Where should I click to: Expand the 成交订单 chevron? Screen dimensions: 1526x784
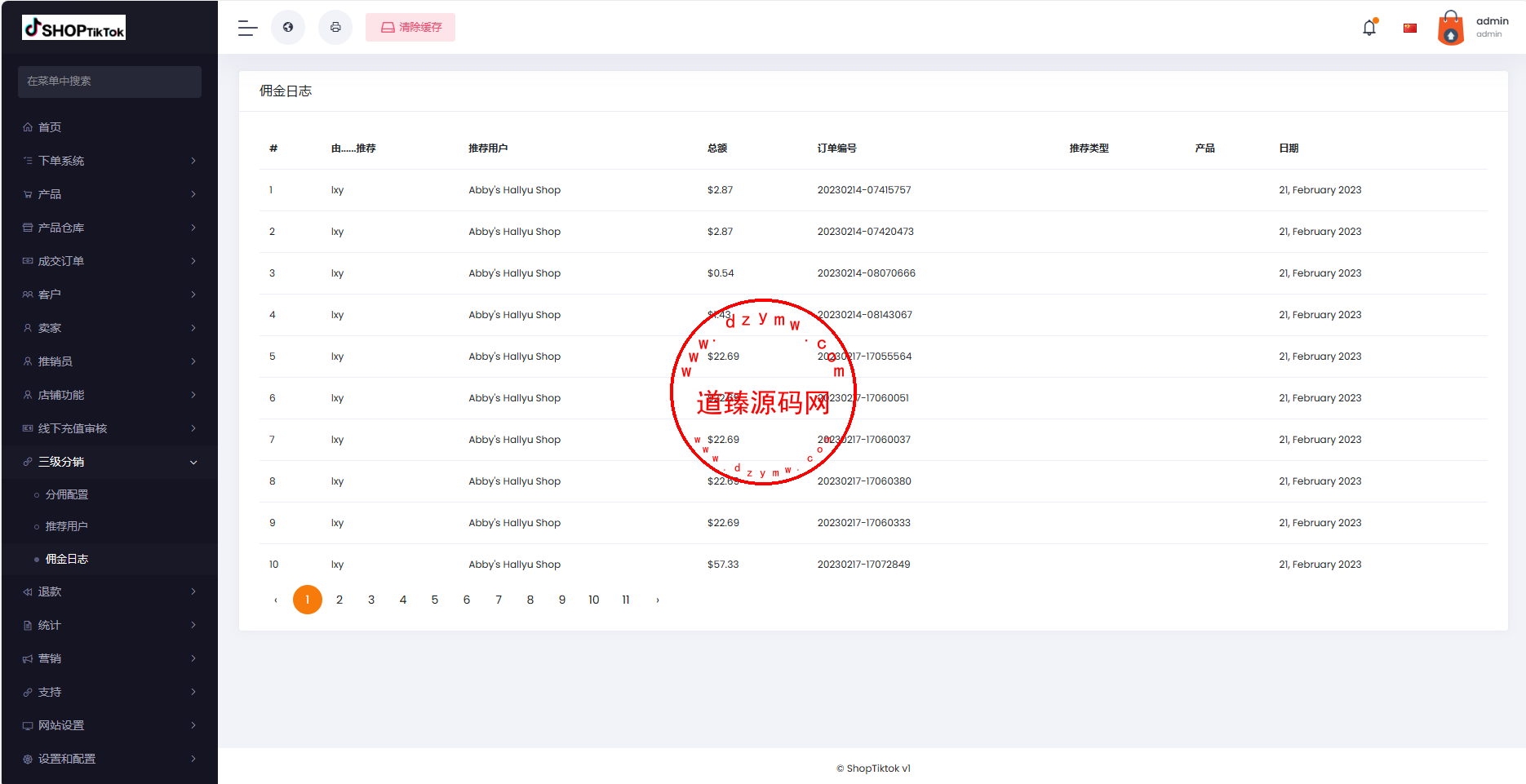[x=193, y=261]
